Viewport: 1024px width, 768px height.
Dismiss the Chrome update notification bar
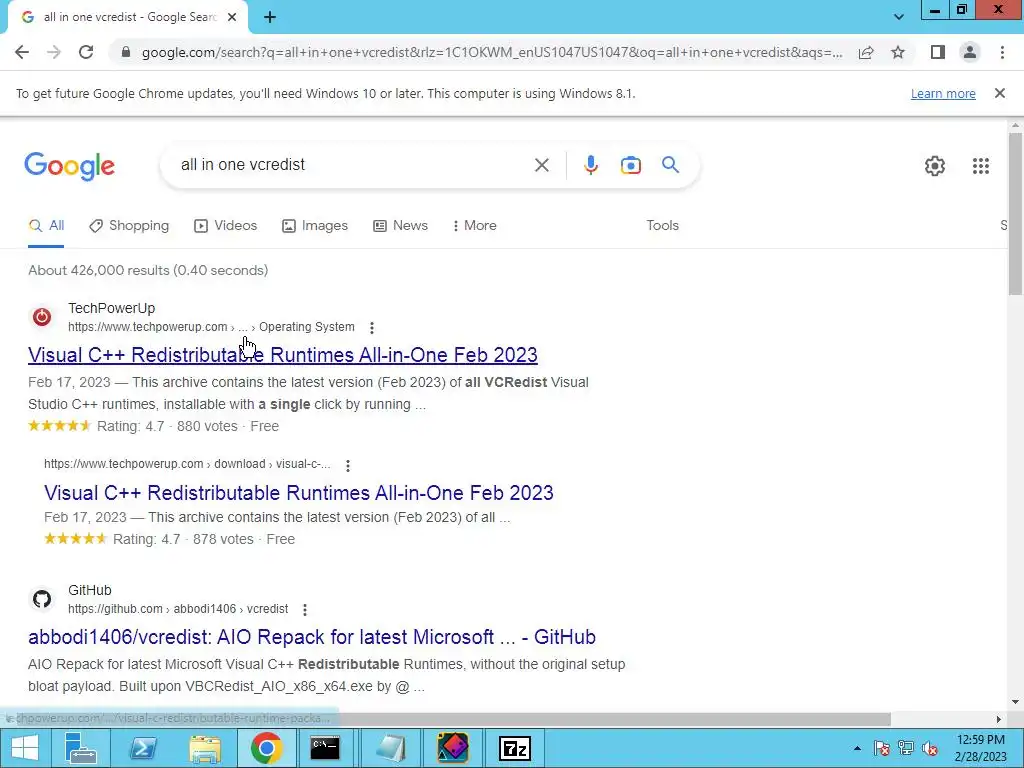[1000, 93]
